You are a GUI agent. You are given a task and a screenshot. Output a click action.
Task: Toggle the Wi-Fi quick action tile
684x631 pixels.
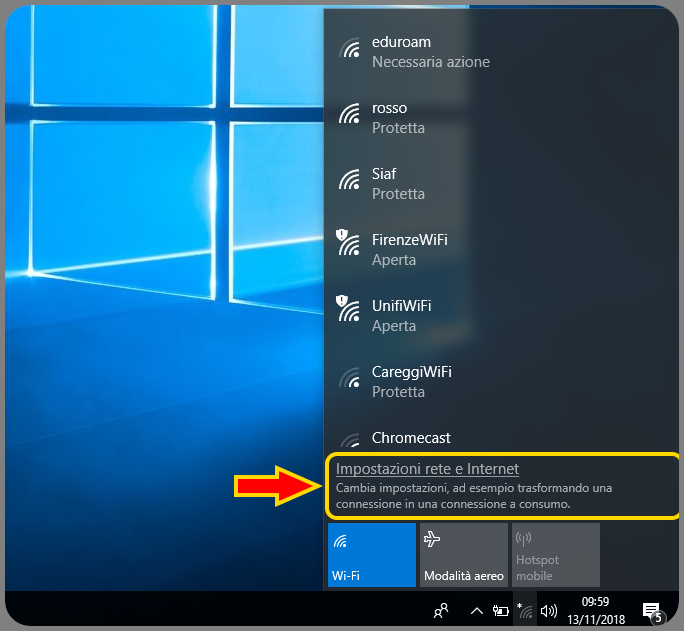[372, 555]
